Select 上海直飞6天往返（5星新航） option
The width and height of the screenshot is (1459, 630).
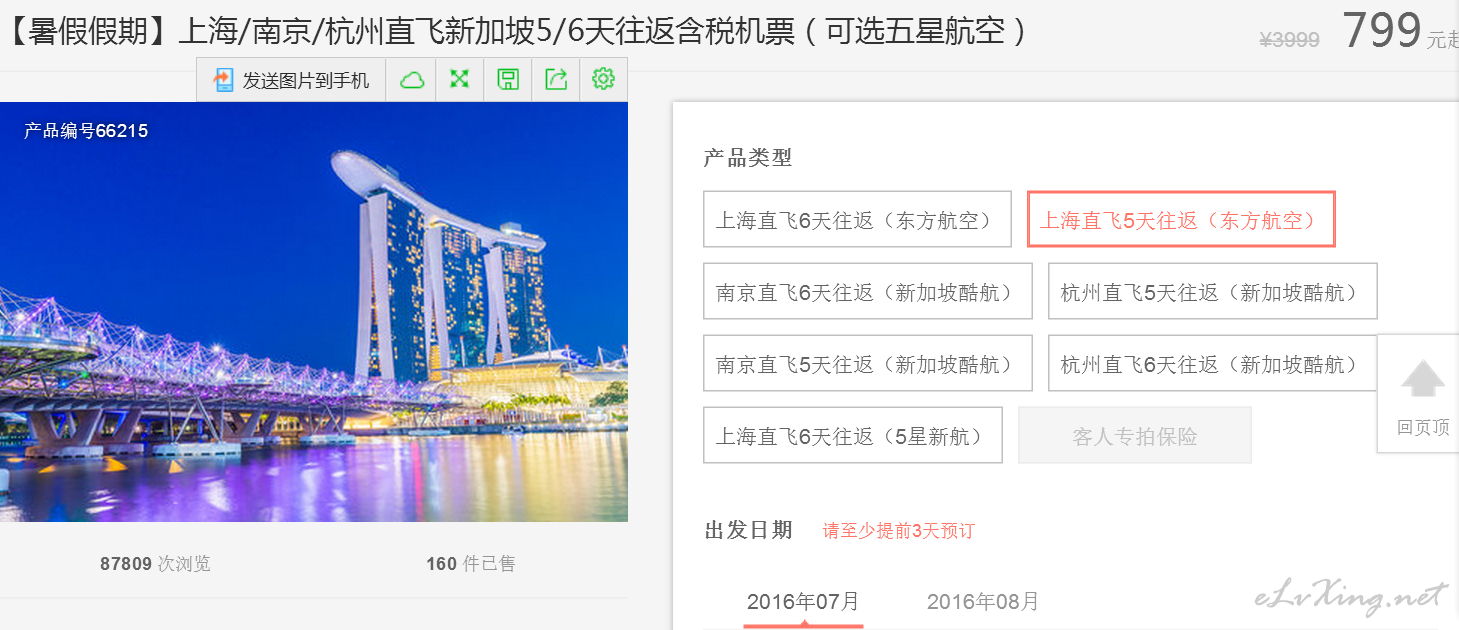pos(852,435)
